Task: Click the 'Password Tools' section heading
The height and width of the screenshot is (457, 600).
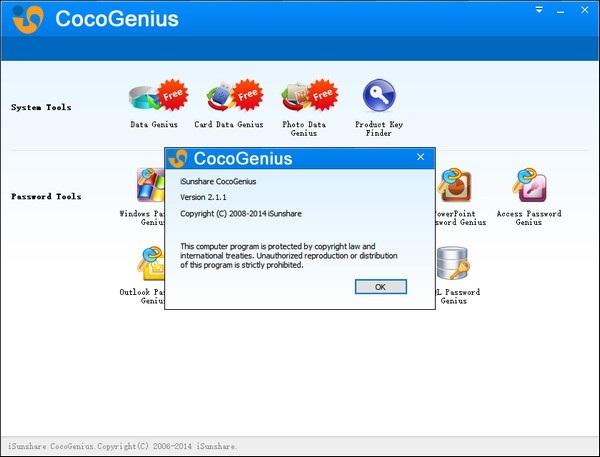Action: point(46,196)
